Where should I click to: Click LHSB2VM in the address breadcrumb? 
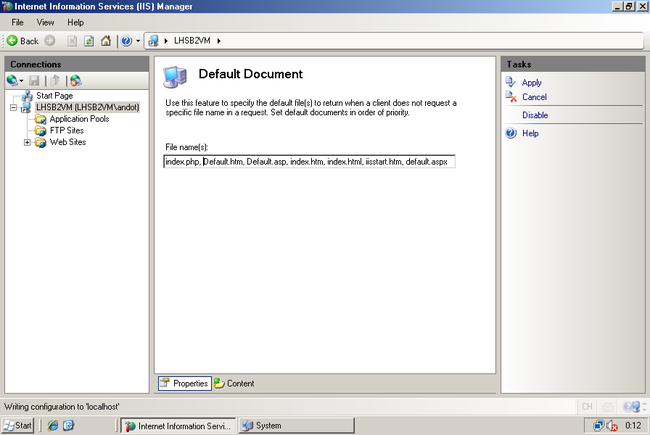coord(192,41)
